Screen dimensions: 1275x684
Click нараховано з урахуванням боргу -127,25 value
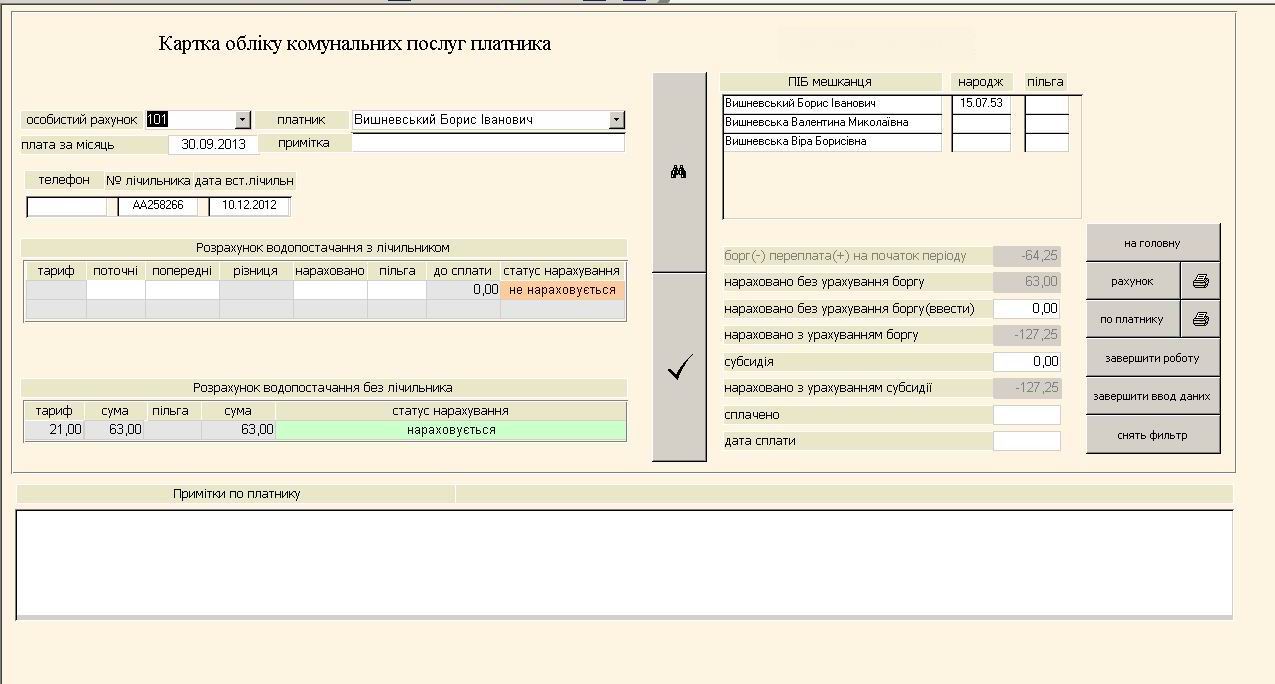click(1027, 335)
